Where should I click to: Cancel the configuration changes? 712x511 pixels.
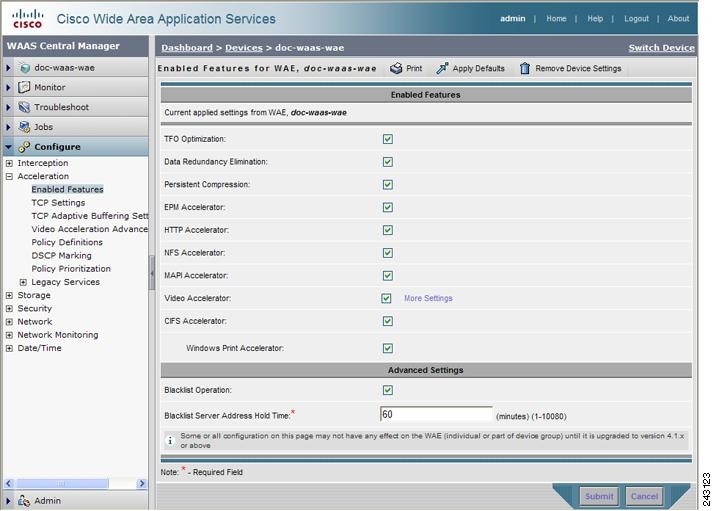pyautogui.click(x=644, y=496)
